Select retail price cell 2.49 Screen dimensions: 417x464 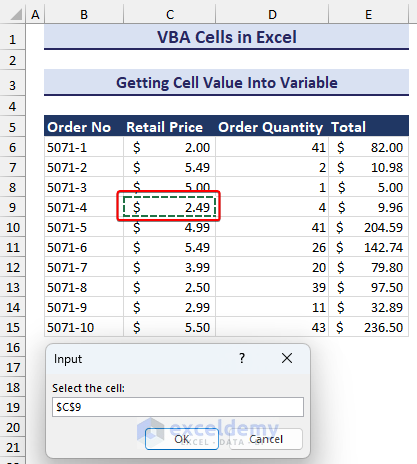(169, 207)
